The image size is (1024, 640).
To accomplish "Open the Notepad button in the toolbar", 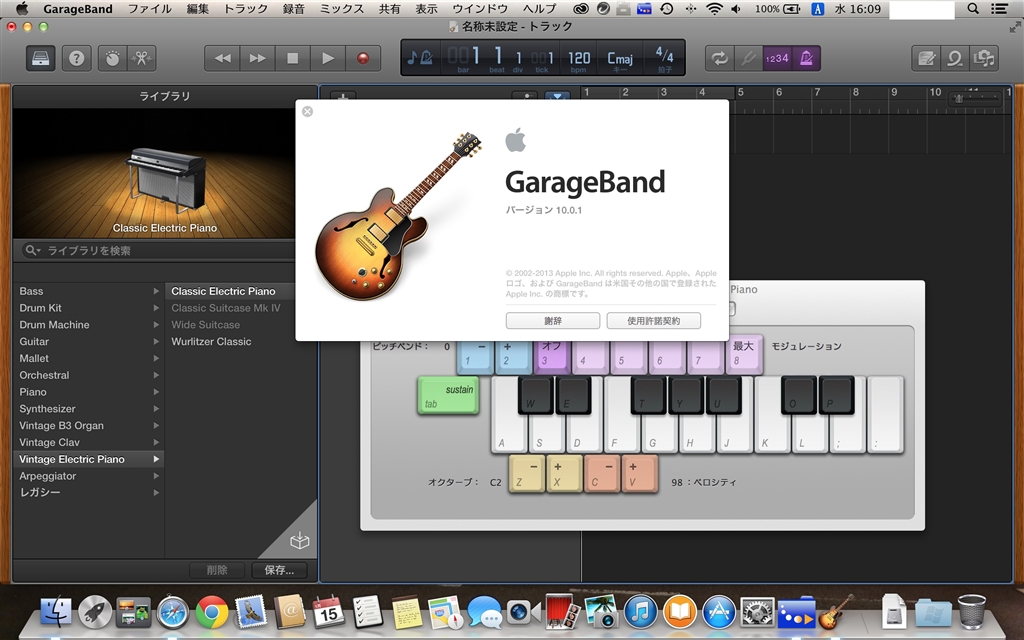I will [x=927, y=58].
